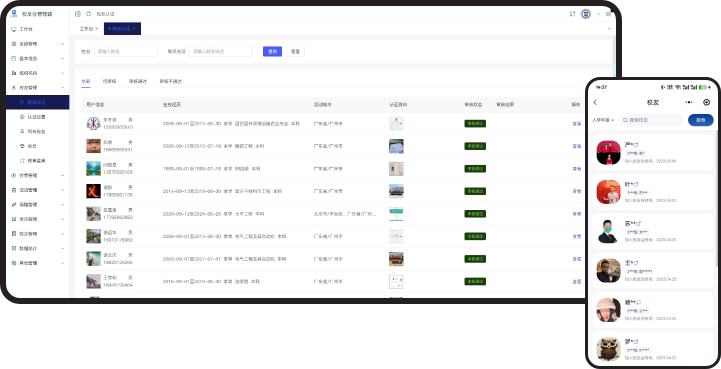Open 认证设置 in the sidebar submenu
Viewport: 721px width, 369px height.
coord(36,117)
